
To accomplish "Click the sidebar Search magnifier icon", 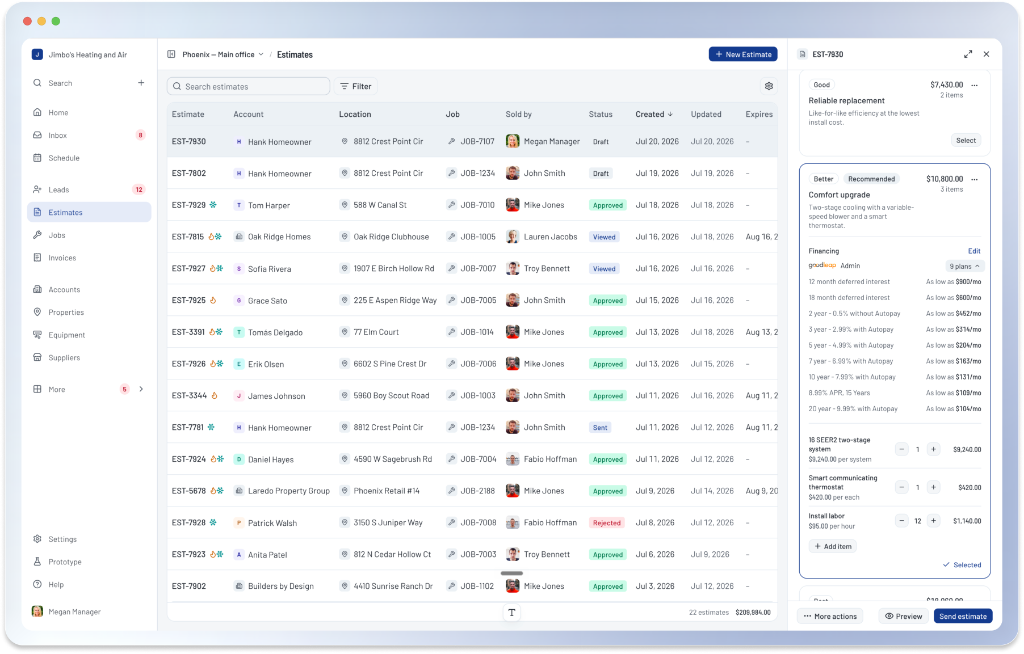I will (37, 83).
